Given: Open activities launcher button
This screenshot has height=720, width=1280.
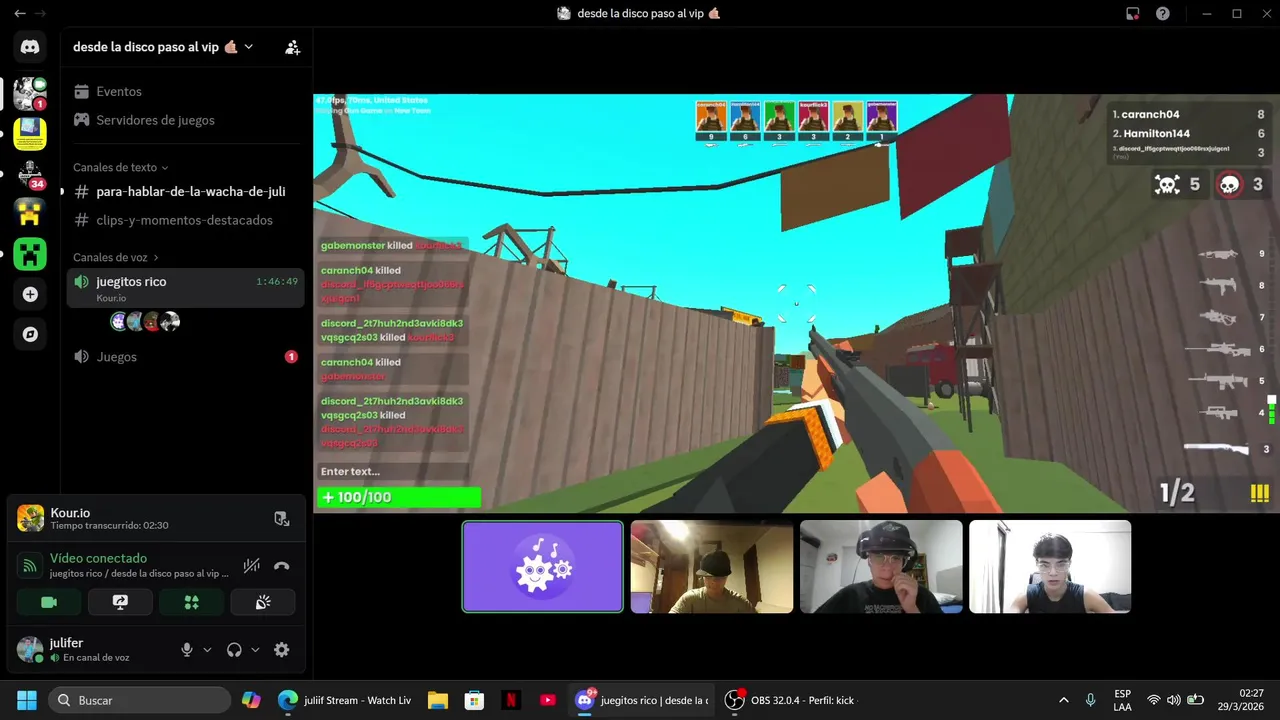Looking at the screenshot, I should pyautogui.click(x=191, y=602).
